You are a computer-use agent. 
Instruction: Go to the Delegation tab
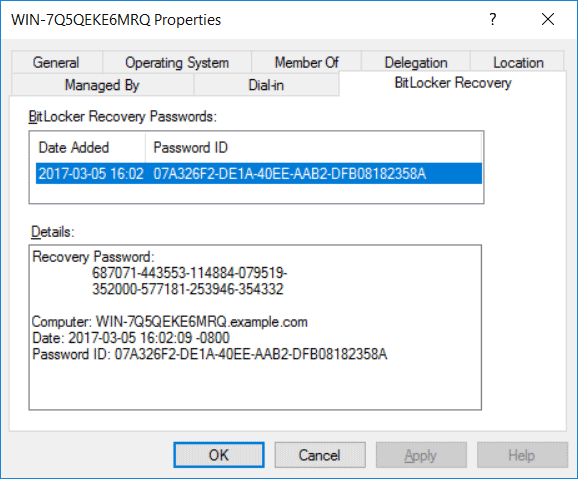416,62
